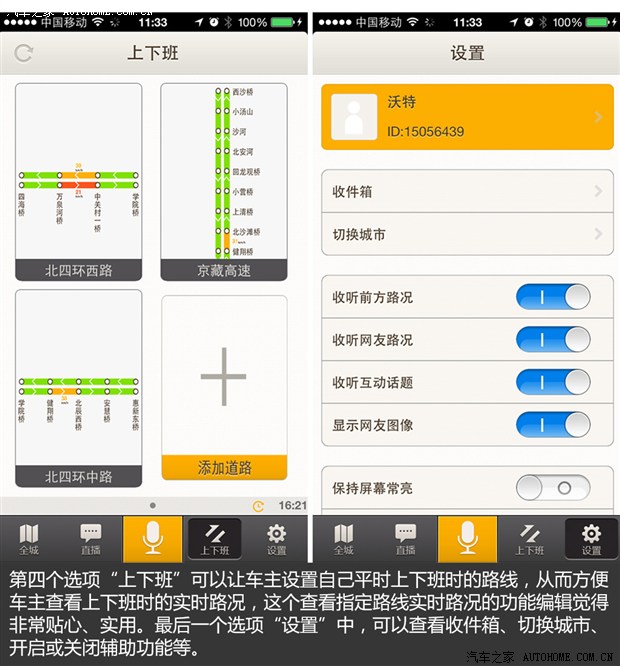This screenshot has height=666, width=620.
Task: Open 设置 gear tab on left screen
Action: (x=277, y=539)
